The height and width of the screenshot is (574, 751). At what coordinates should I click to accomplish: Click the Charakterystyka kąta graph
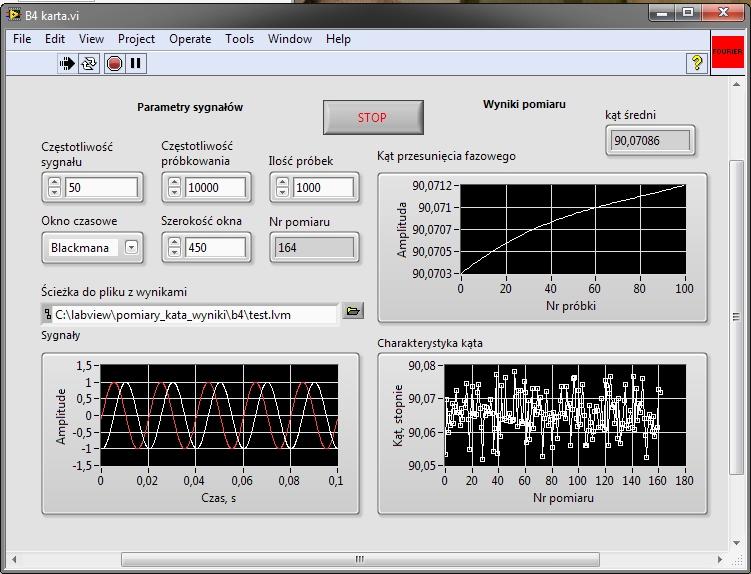(x=565, y=415)
